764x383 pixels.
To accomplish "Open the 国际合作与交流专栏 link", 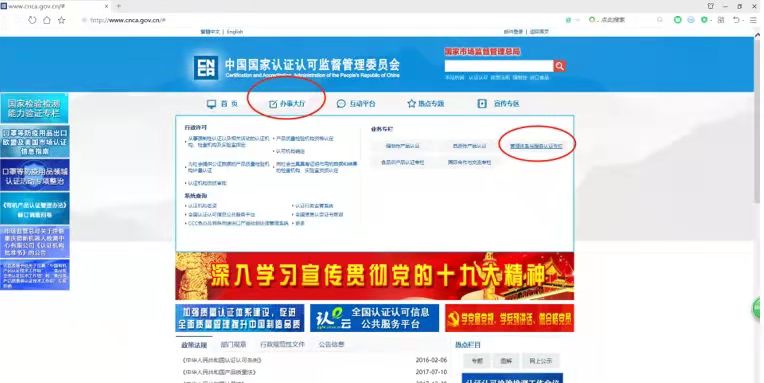I will (x=470, y=162).
